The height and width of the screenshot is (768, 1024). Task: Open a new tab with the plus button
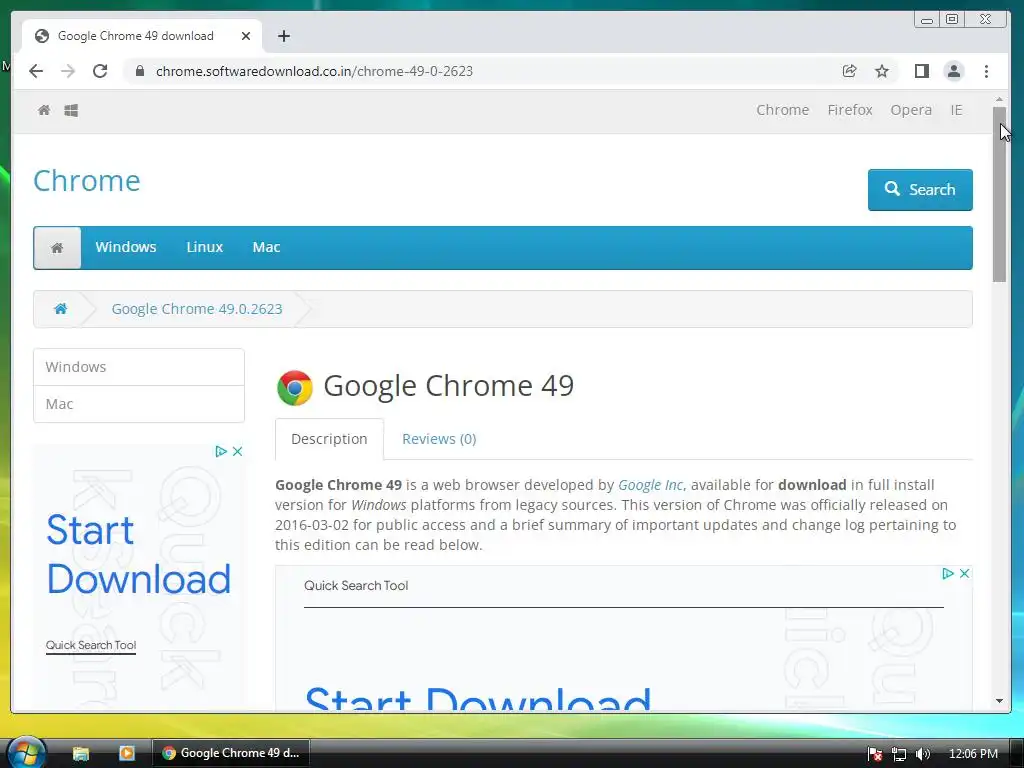[283, 36]
